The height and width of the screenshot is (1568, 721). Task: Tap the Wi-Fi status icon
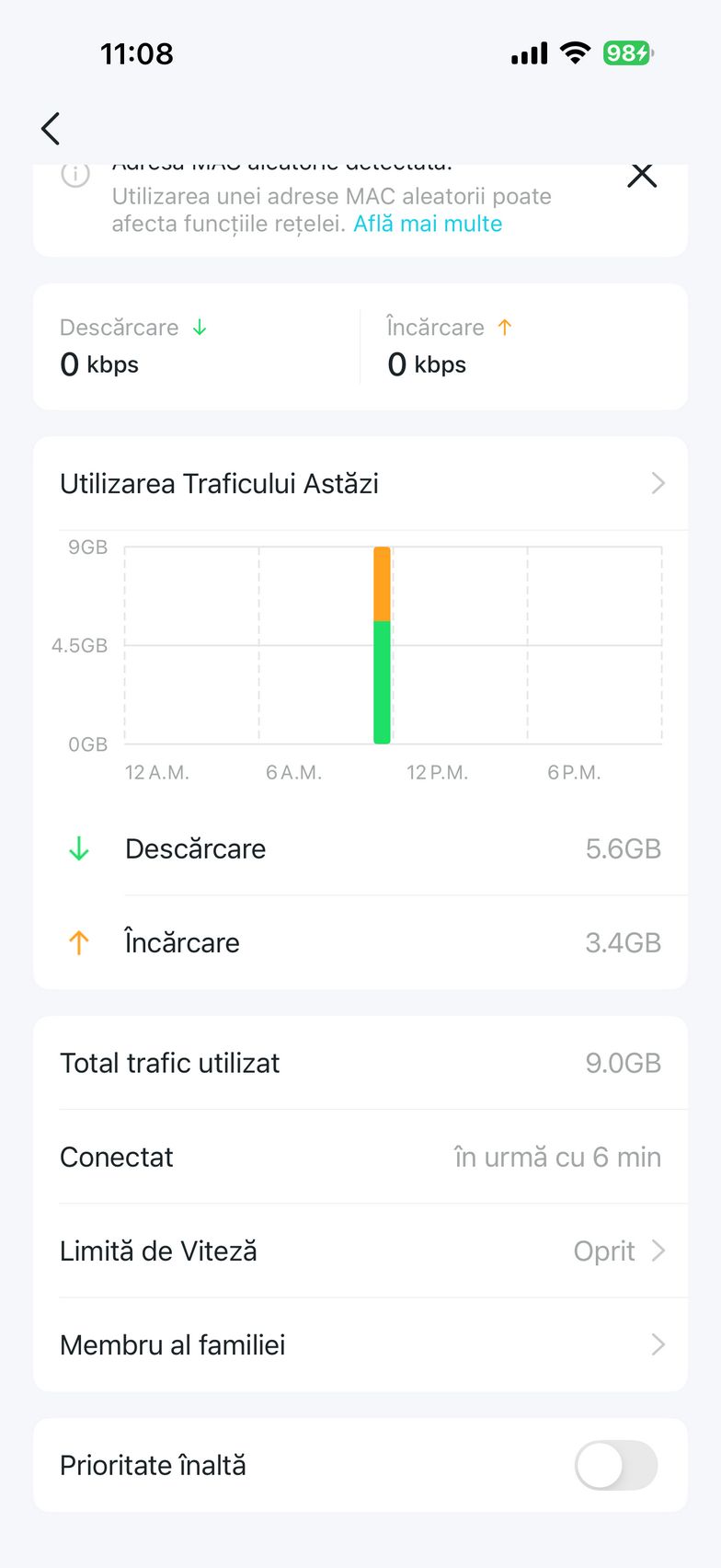[576, 53]
